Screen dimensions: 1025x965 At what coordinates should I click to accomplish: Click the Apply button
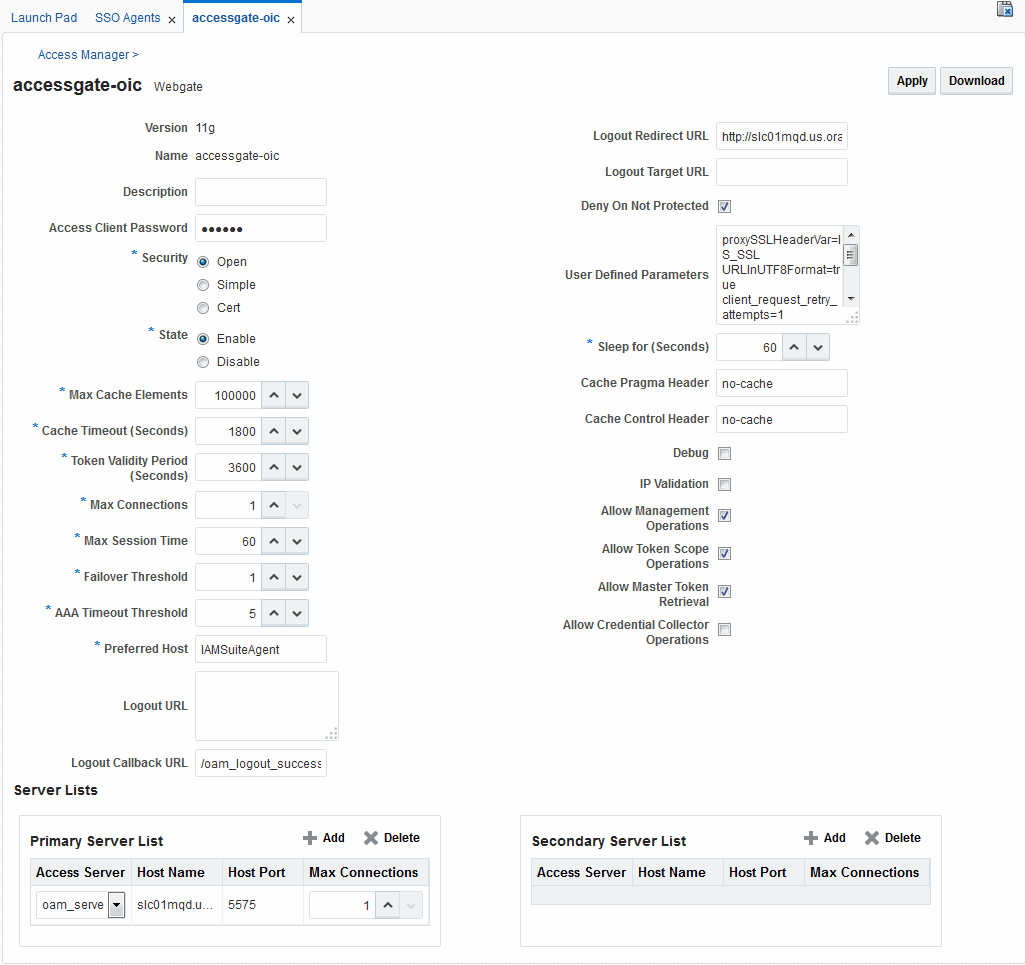click(912, 81)
